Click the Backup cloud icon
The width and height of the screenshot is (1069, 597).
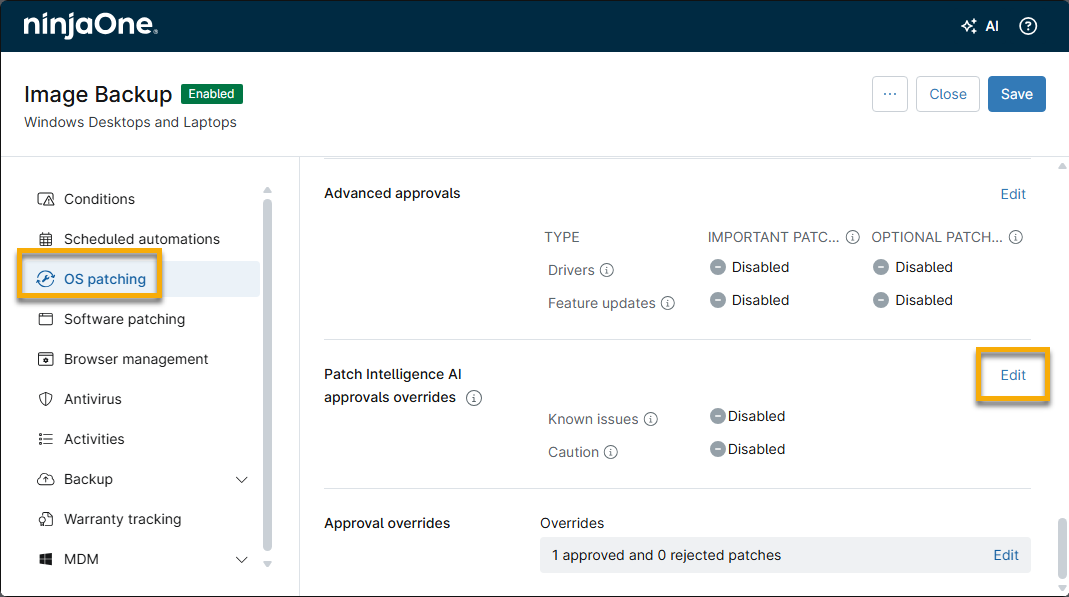click(46, 479)
